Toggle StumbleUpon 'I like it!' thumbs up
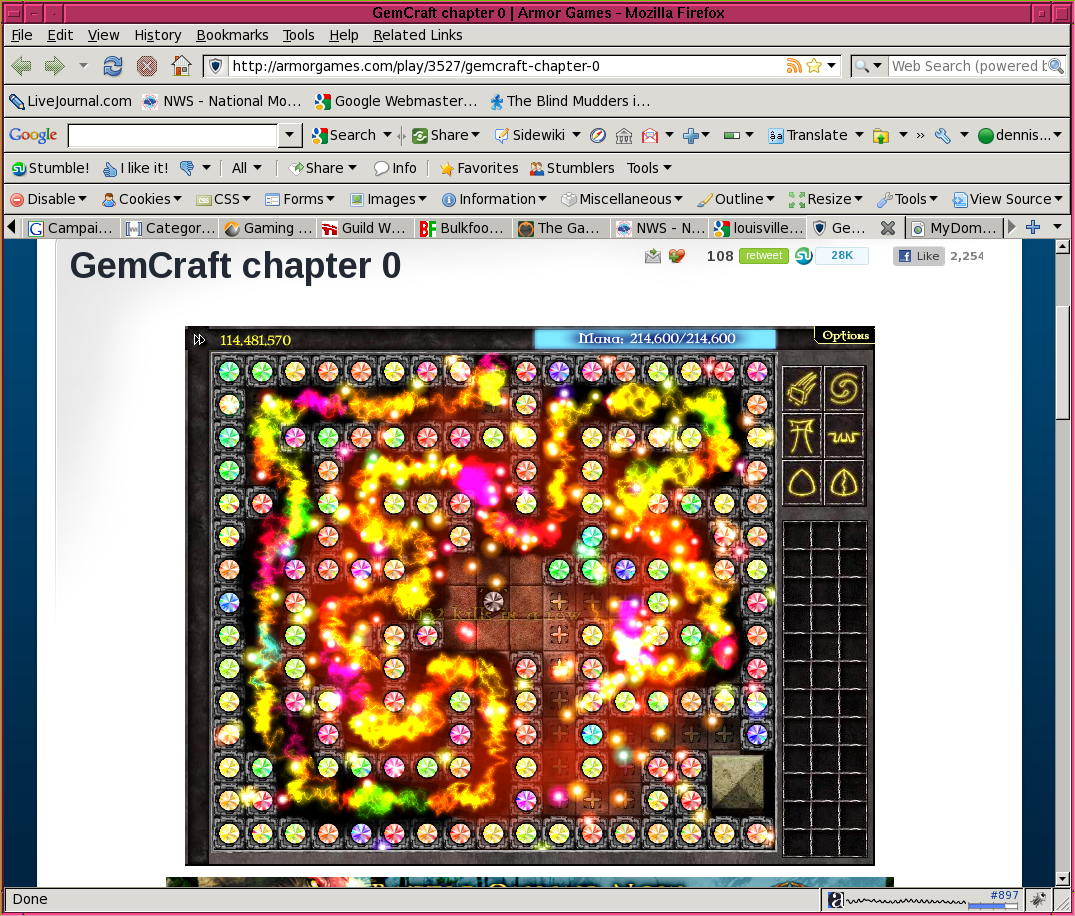The image size is (1075, 916). coord(137,168)
